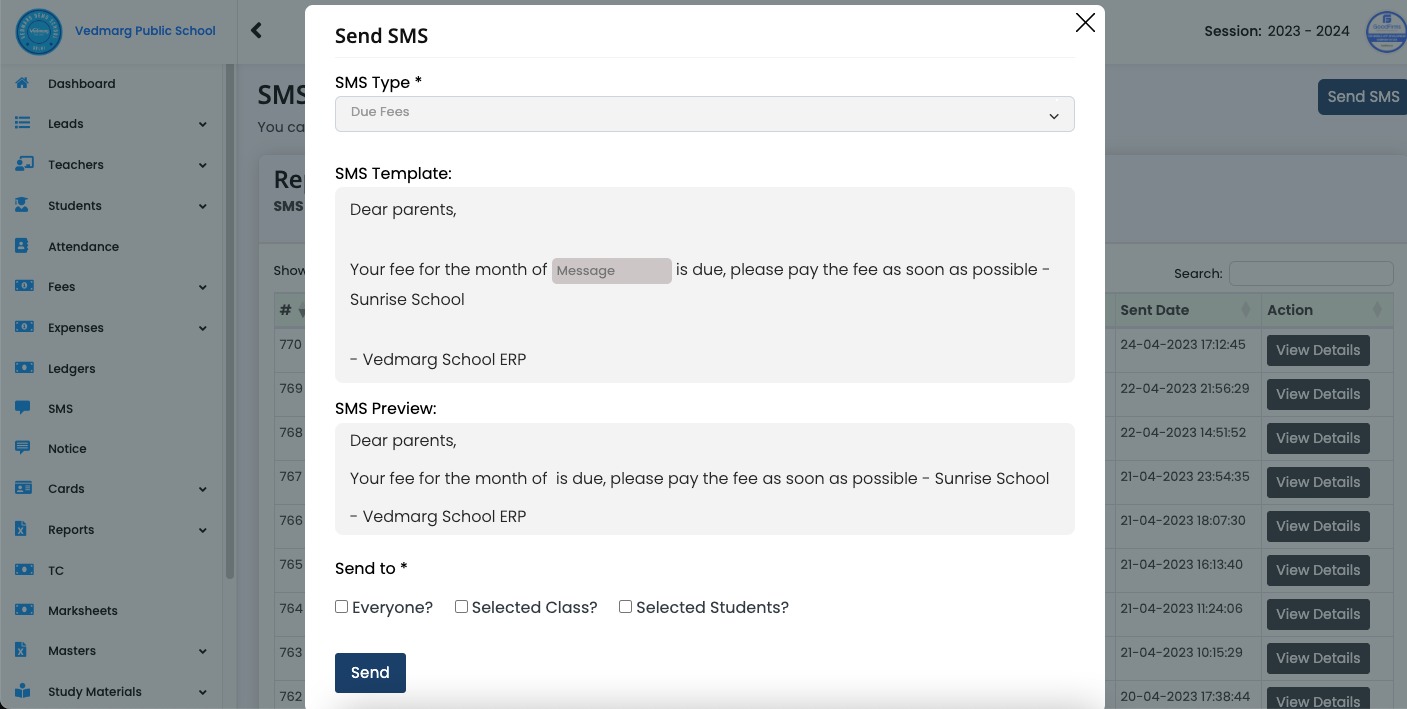Click the Send button
This screenshot has width=1407, height=709.
click(370, 672)
